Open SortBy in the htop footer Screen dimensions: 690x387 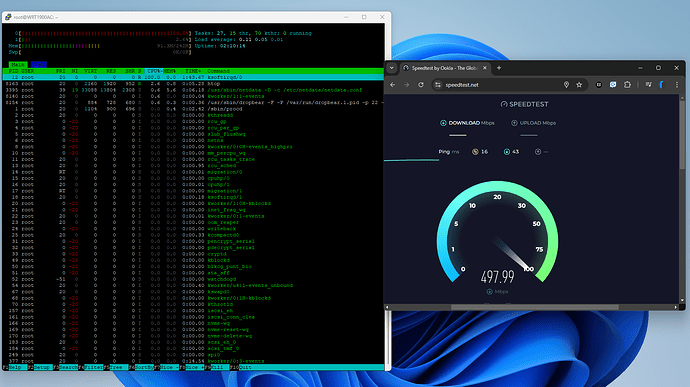coord(141,367)
